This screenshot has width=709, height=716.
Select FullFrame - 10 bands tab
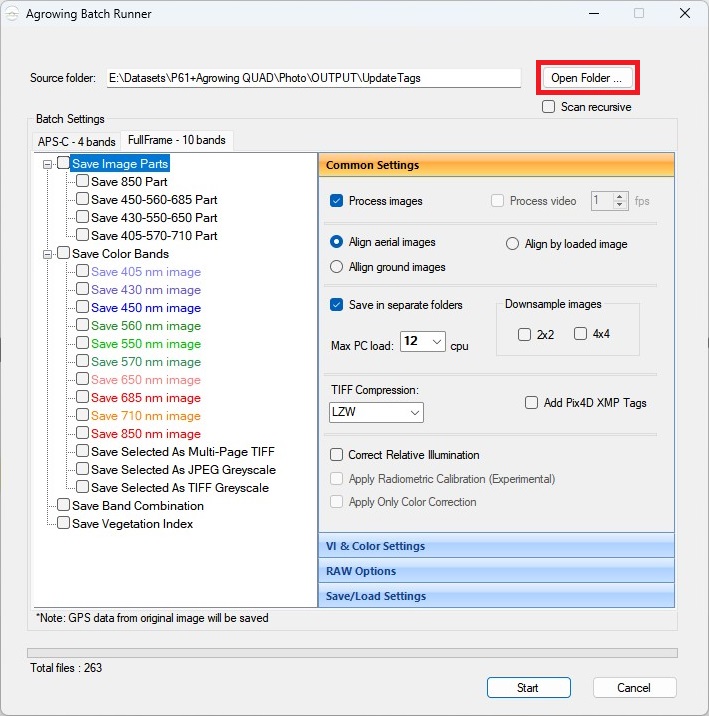coord(177,140)
